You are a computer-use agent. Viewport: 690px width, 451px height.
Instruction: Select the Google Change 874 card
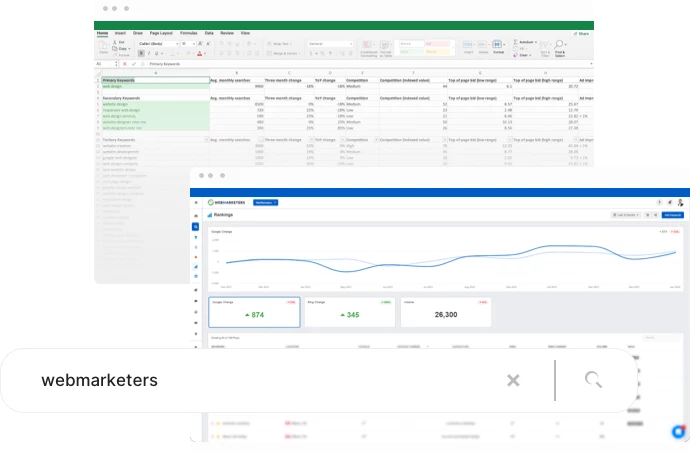point(254,312)
